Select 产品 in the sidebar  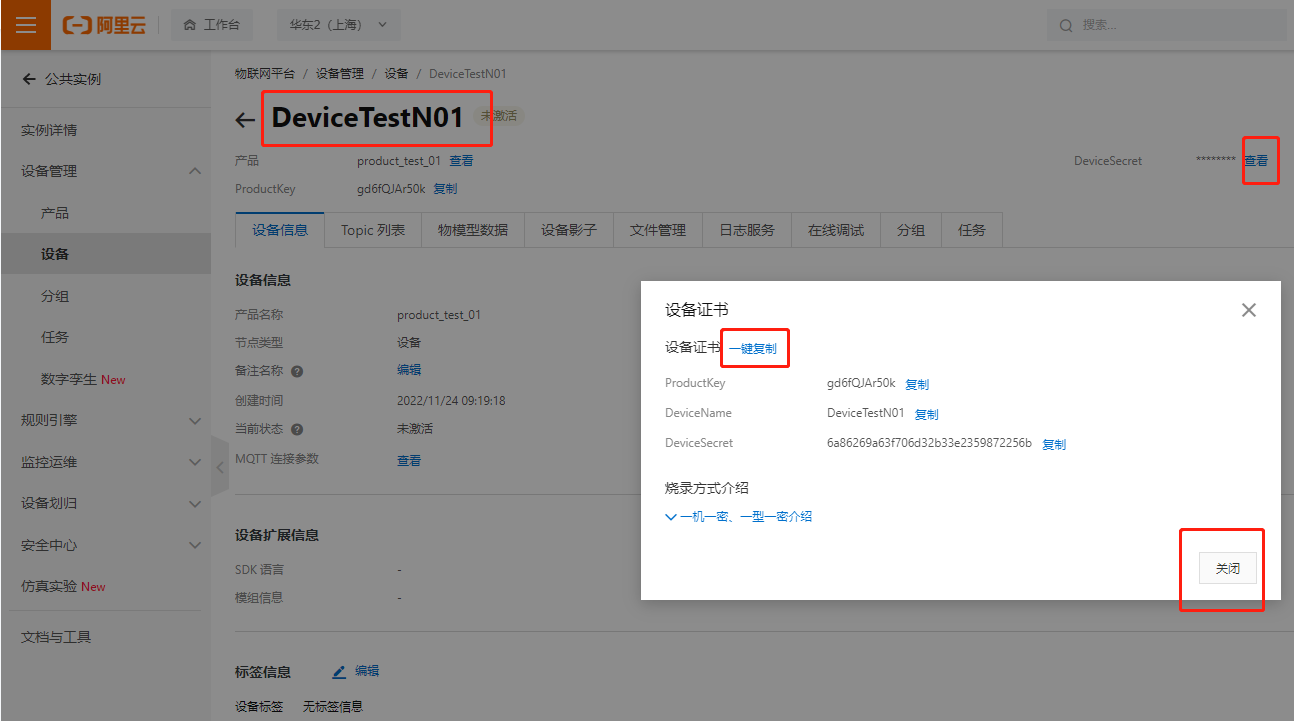[55, 213]
